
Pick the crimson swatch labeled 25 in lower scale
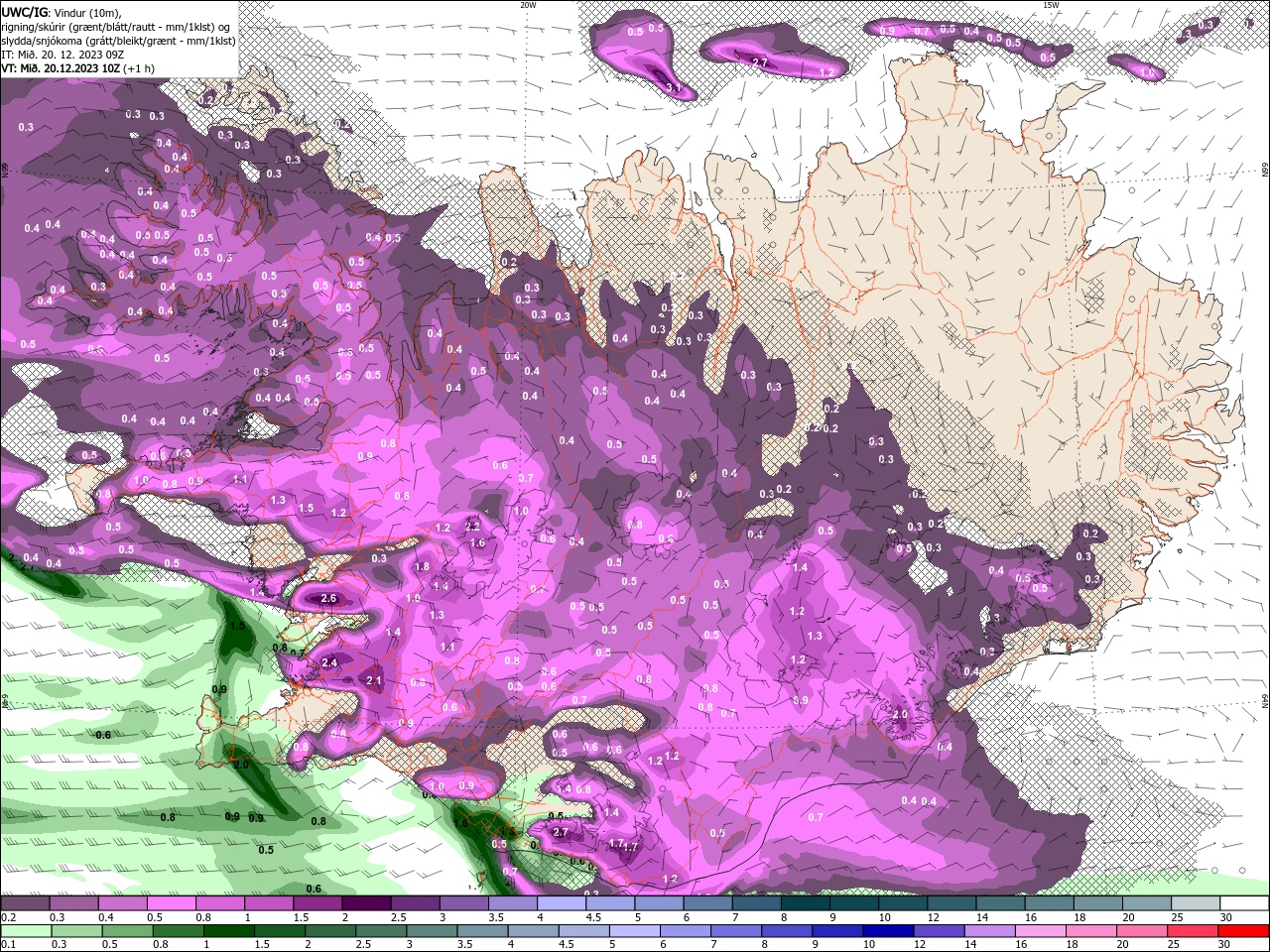(x=1191, y=931)
